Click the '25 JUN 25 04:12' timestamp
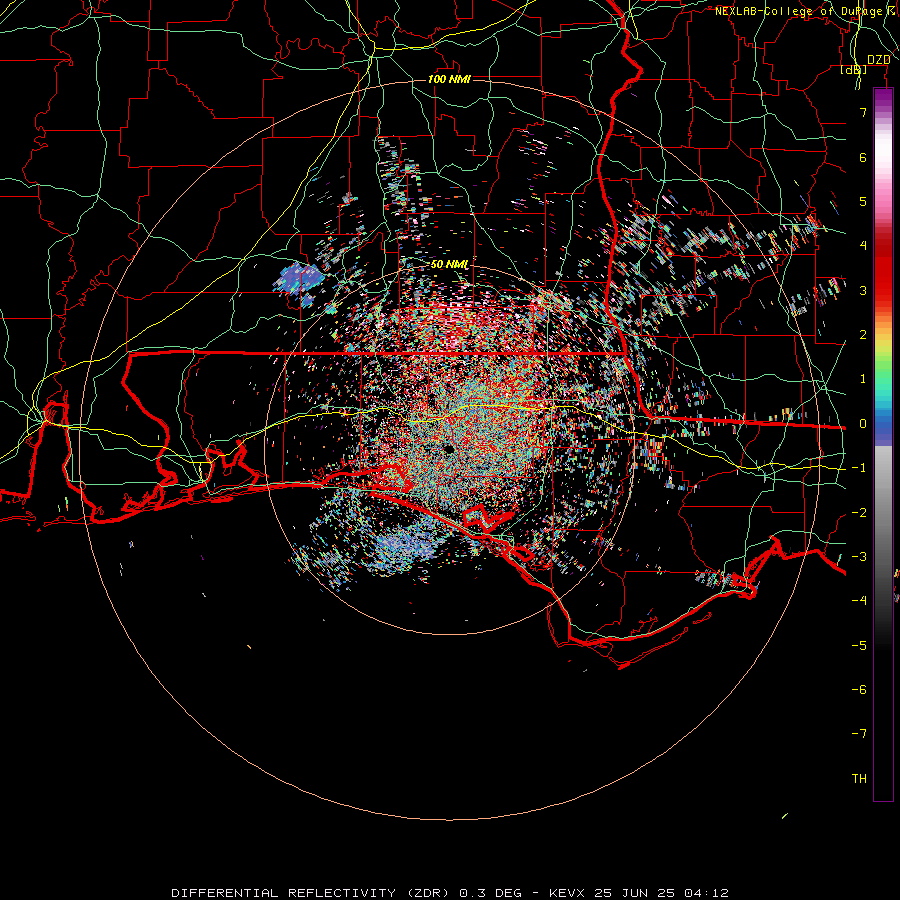The height and width of the screenshot is (900, 900). (661, 893)
